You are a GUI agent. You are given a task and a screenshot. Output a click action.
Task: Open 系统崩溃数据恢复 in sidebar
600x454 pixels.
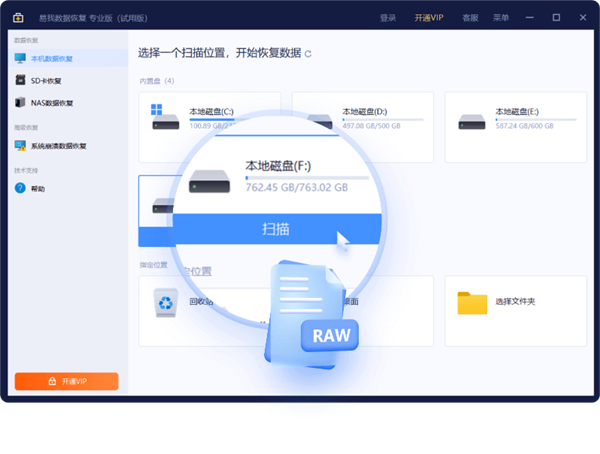click(x=59, y=146)
